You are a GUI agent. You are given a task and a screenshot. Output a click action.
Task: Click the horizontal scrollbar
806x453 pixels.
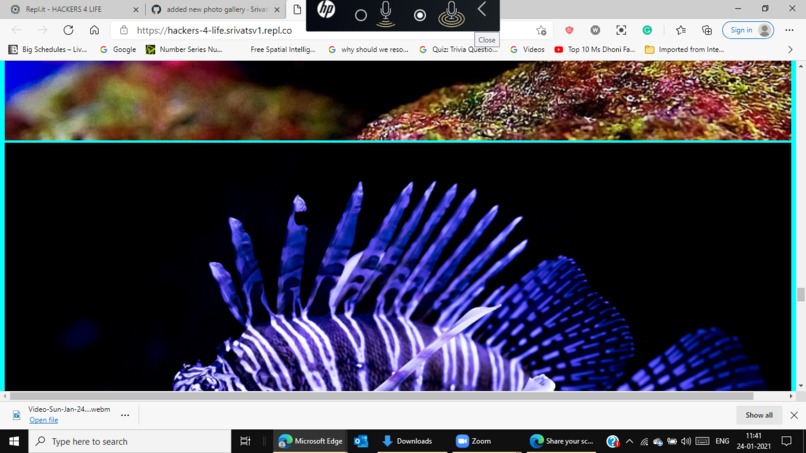(x=381, y=396)
